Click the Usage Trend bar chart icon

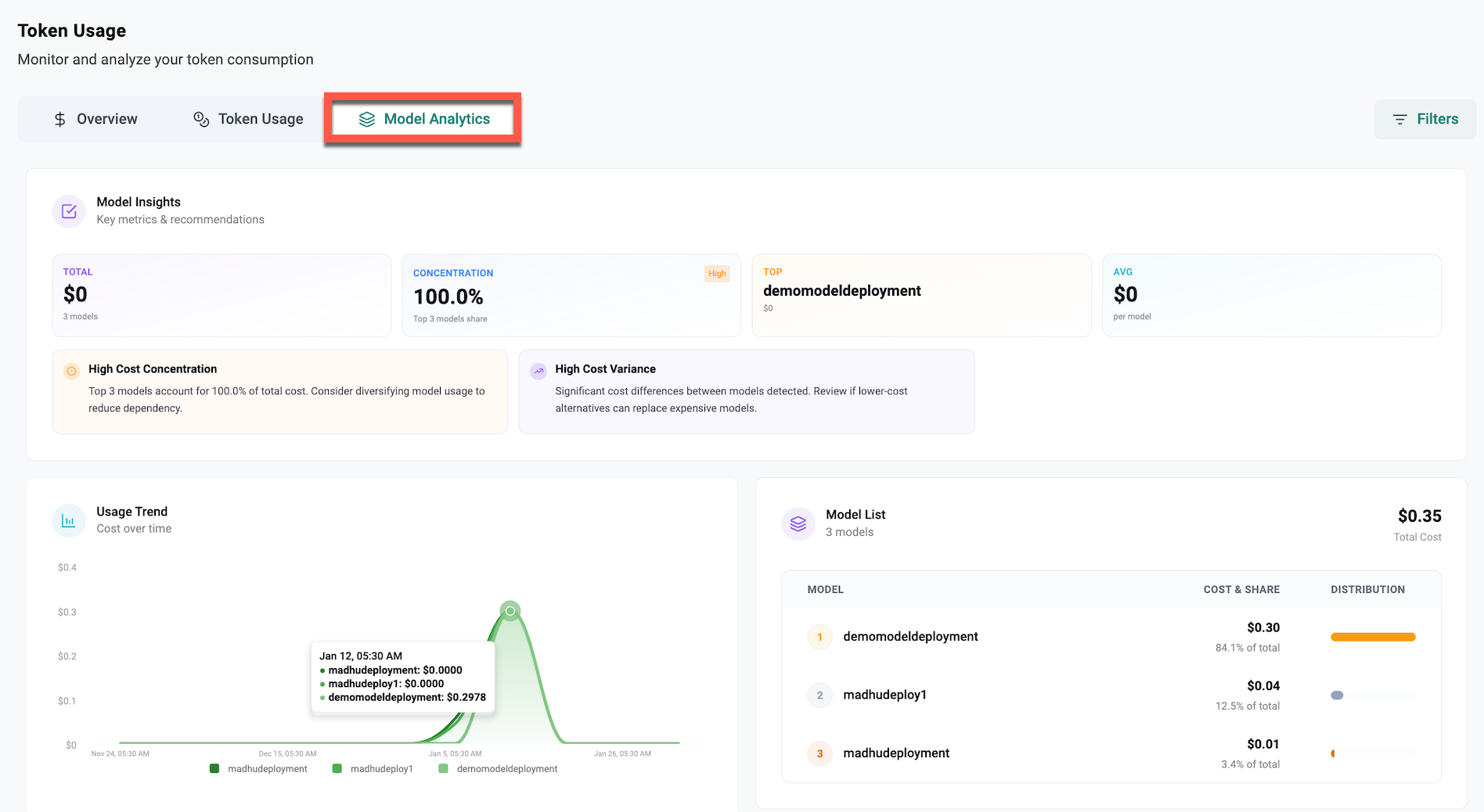(x=69, y=521)
